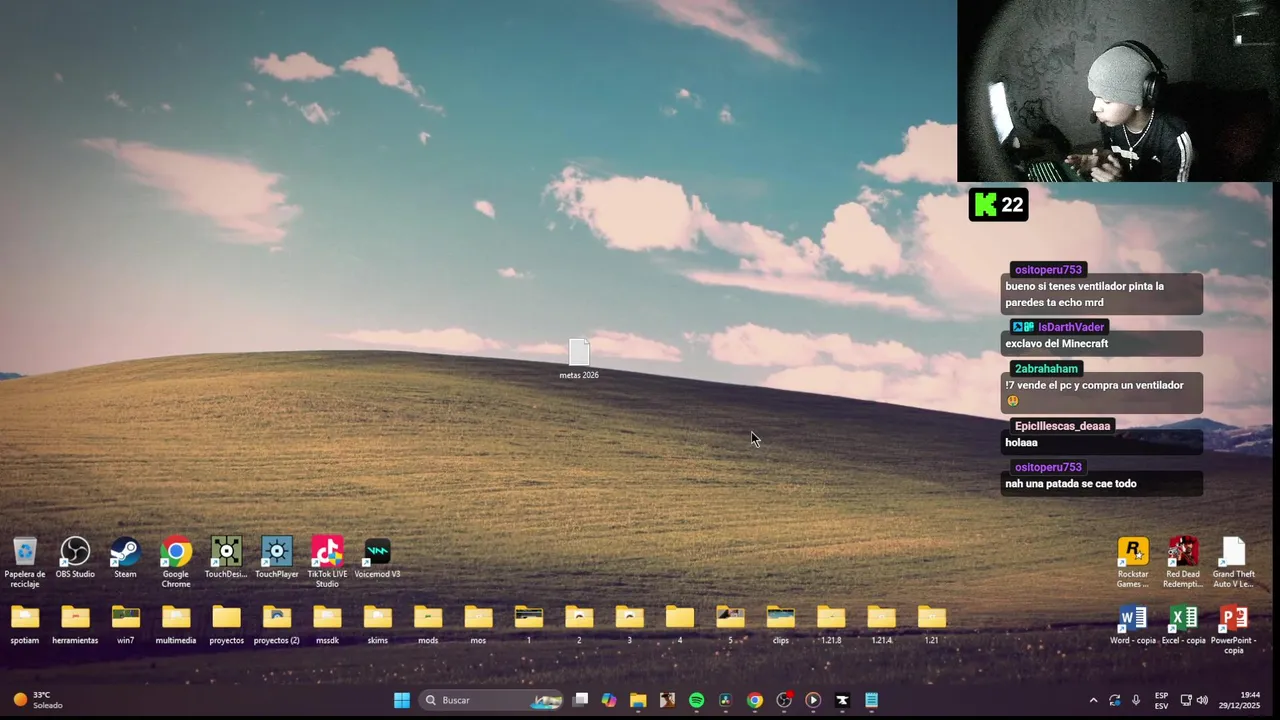Open the Steam desktop shortcut
The image size is (1280, 720).
pos(125,558)
